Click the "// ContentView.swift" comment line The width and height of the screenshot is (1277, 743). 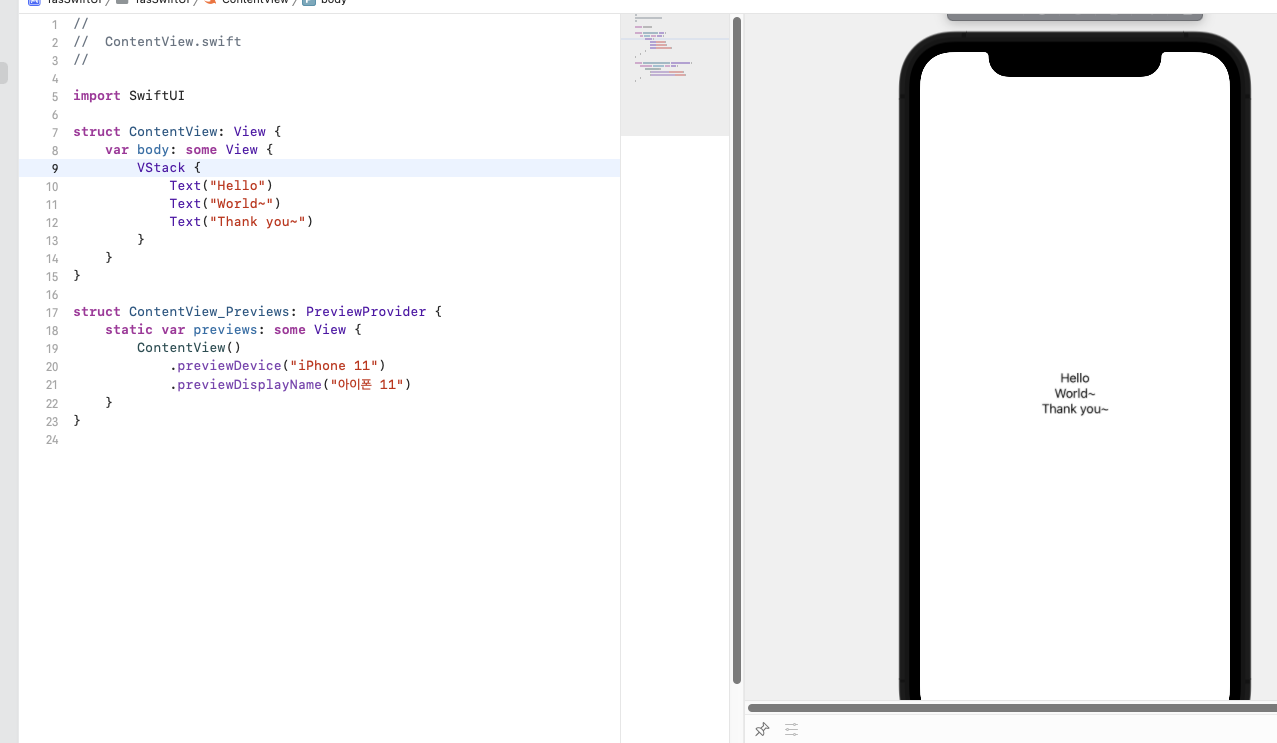(x=157, y=42)
